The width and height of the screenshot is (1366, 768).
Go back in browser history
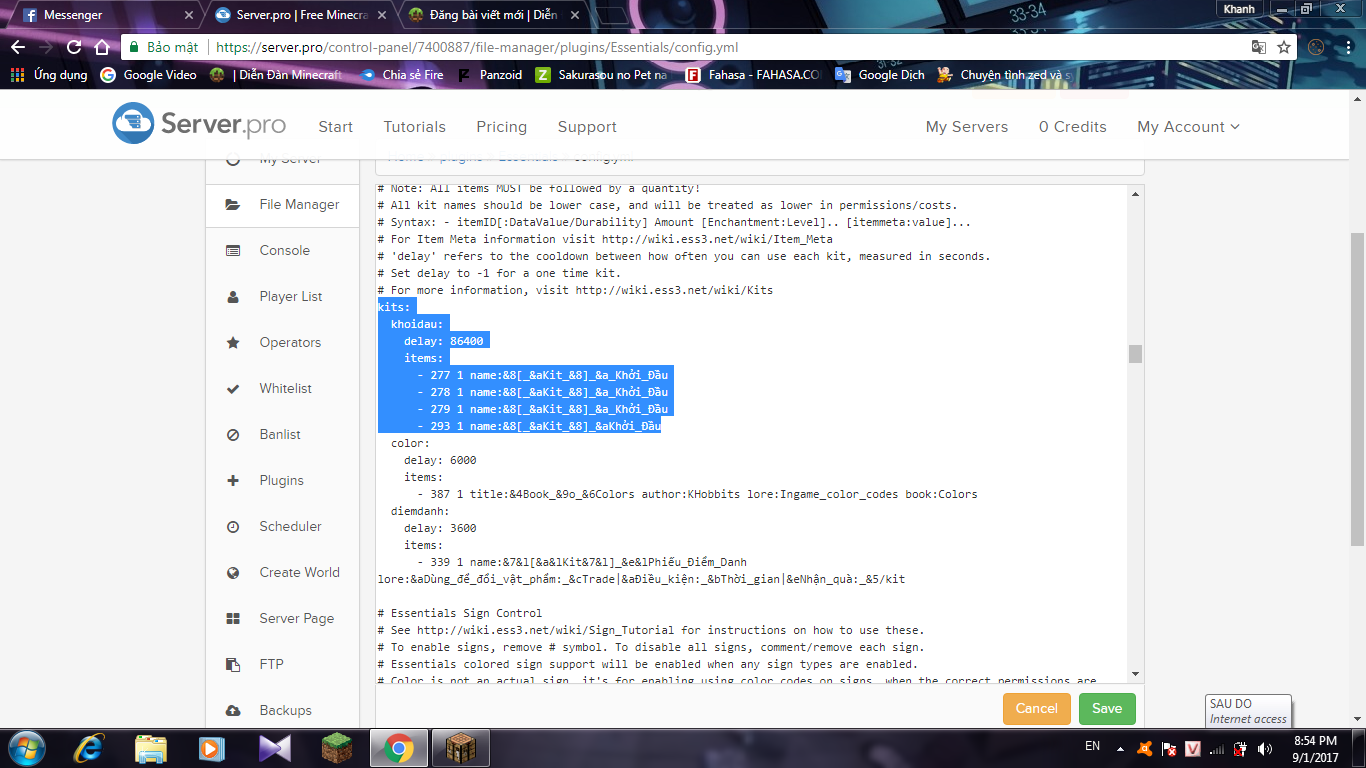click(x=18, y=47)
